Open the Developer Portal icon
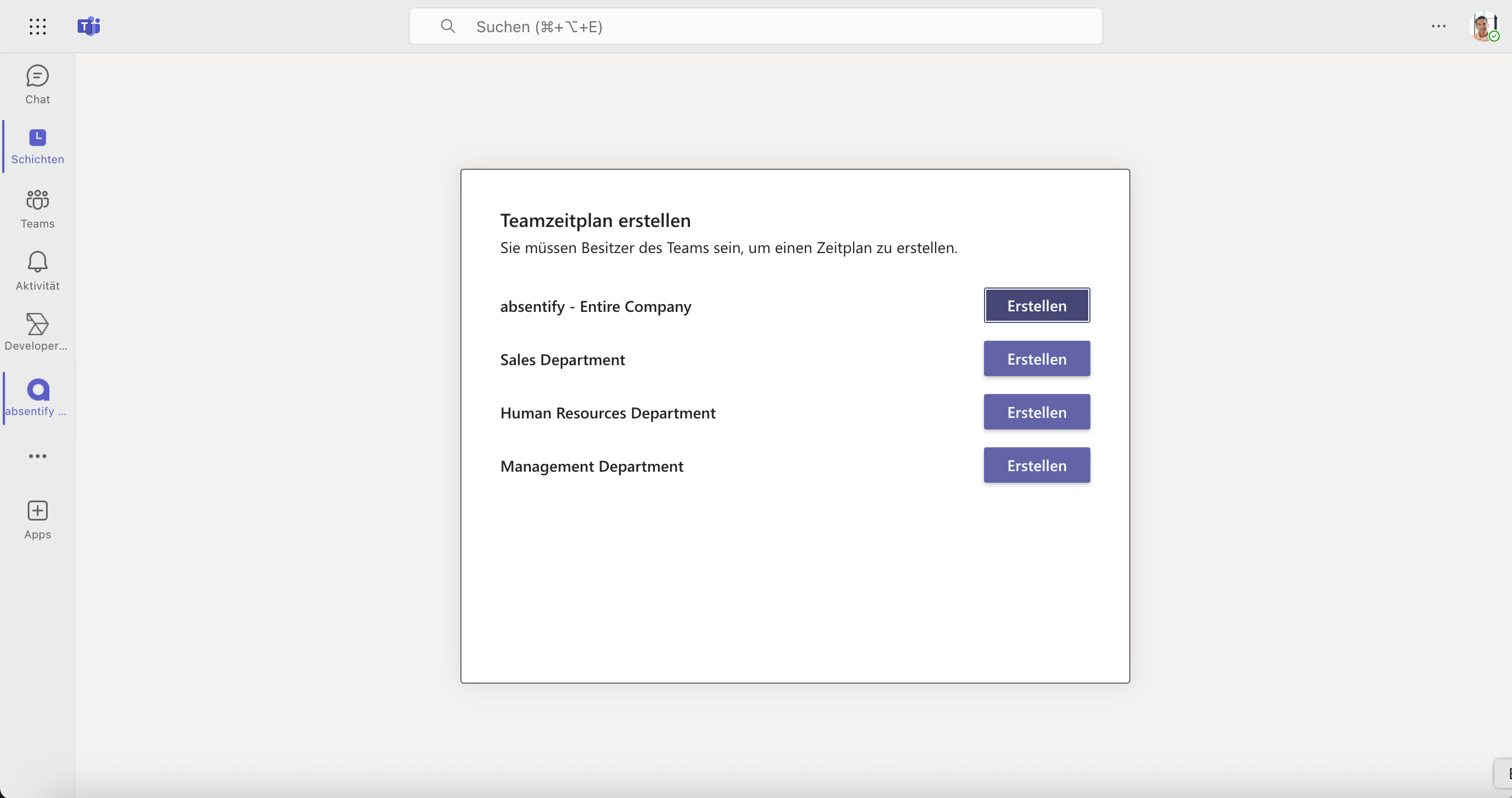 click(38, 324)
